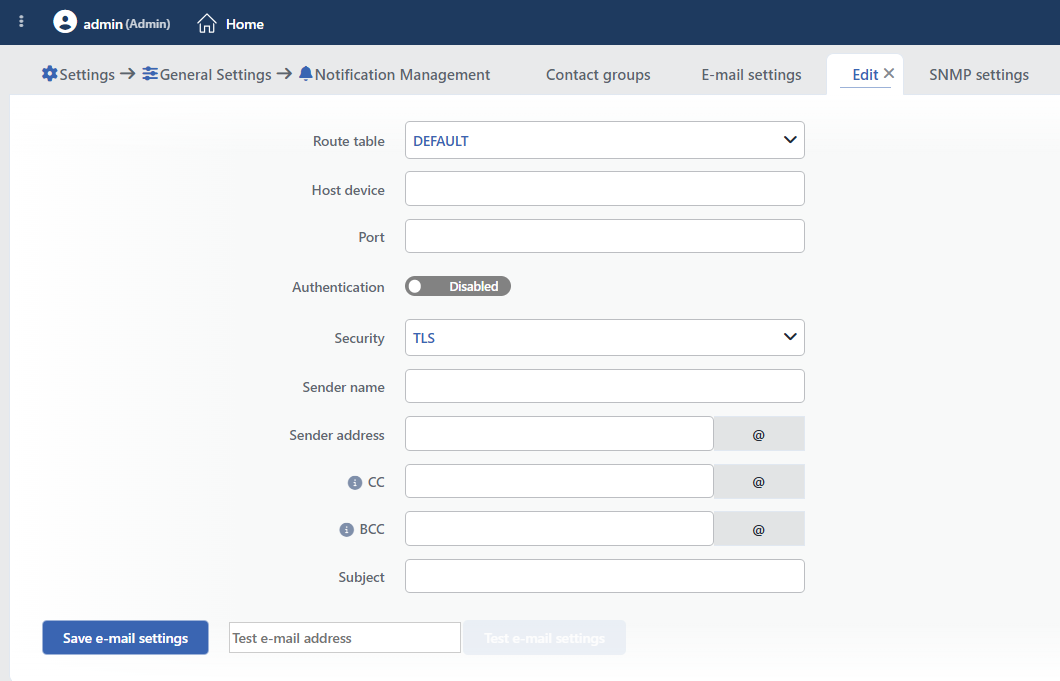Click the BCC info icon

[347, 530]
